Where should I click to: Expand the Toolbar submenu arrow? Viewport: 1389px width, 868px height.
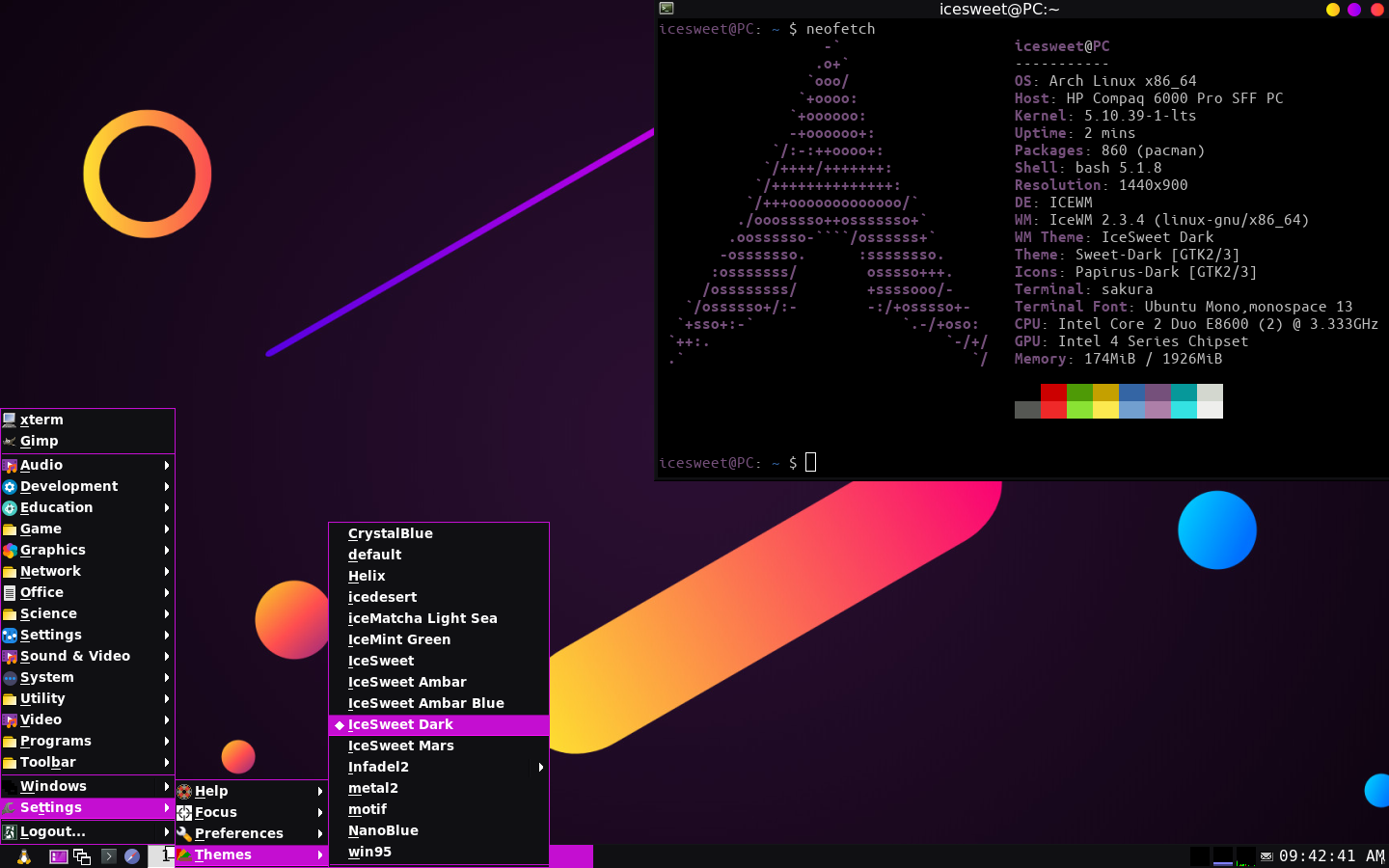[167, 762]
